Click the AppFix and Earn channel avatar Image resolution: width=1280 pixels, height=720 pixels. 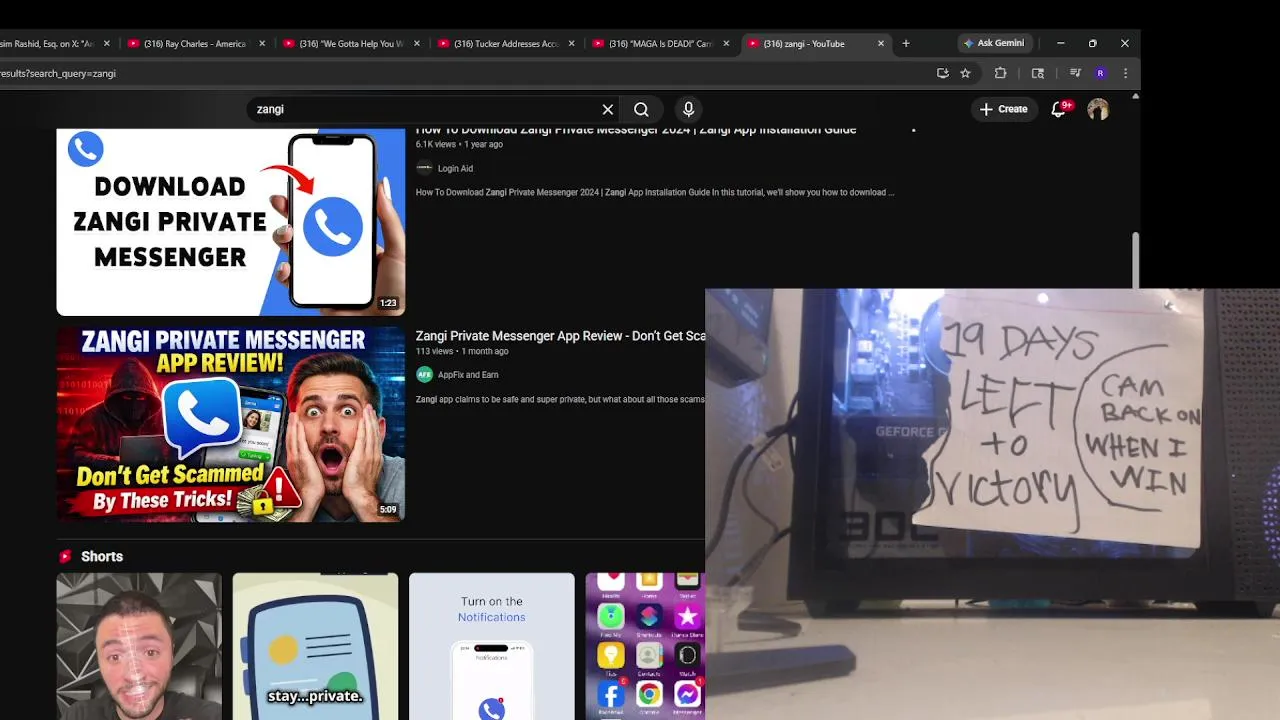pos(424,374)
